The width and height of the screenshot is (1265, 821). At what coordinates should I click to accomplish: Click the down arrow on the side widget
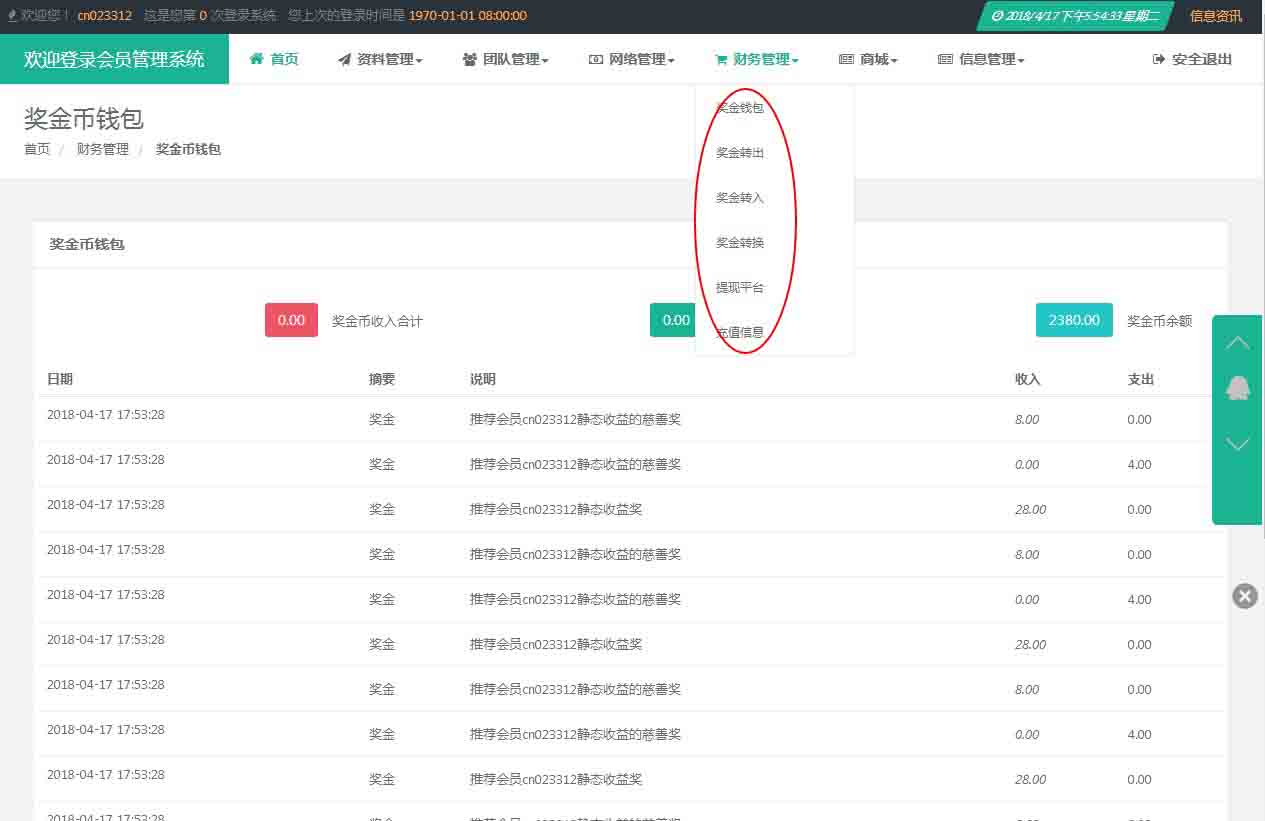[1238, 444]
